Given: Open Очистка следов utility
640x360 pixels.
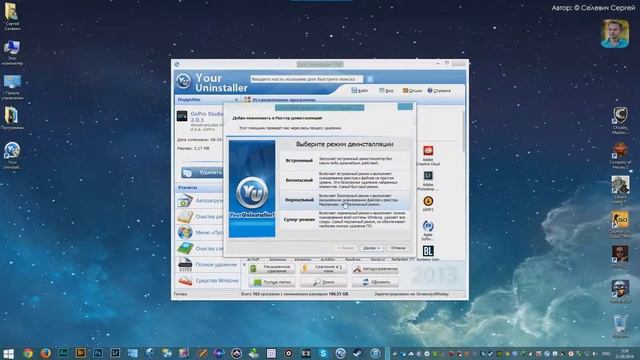Looking at the screenshot, I should point(200,249).
